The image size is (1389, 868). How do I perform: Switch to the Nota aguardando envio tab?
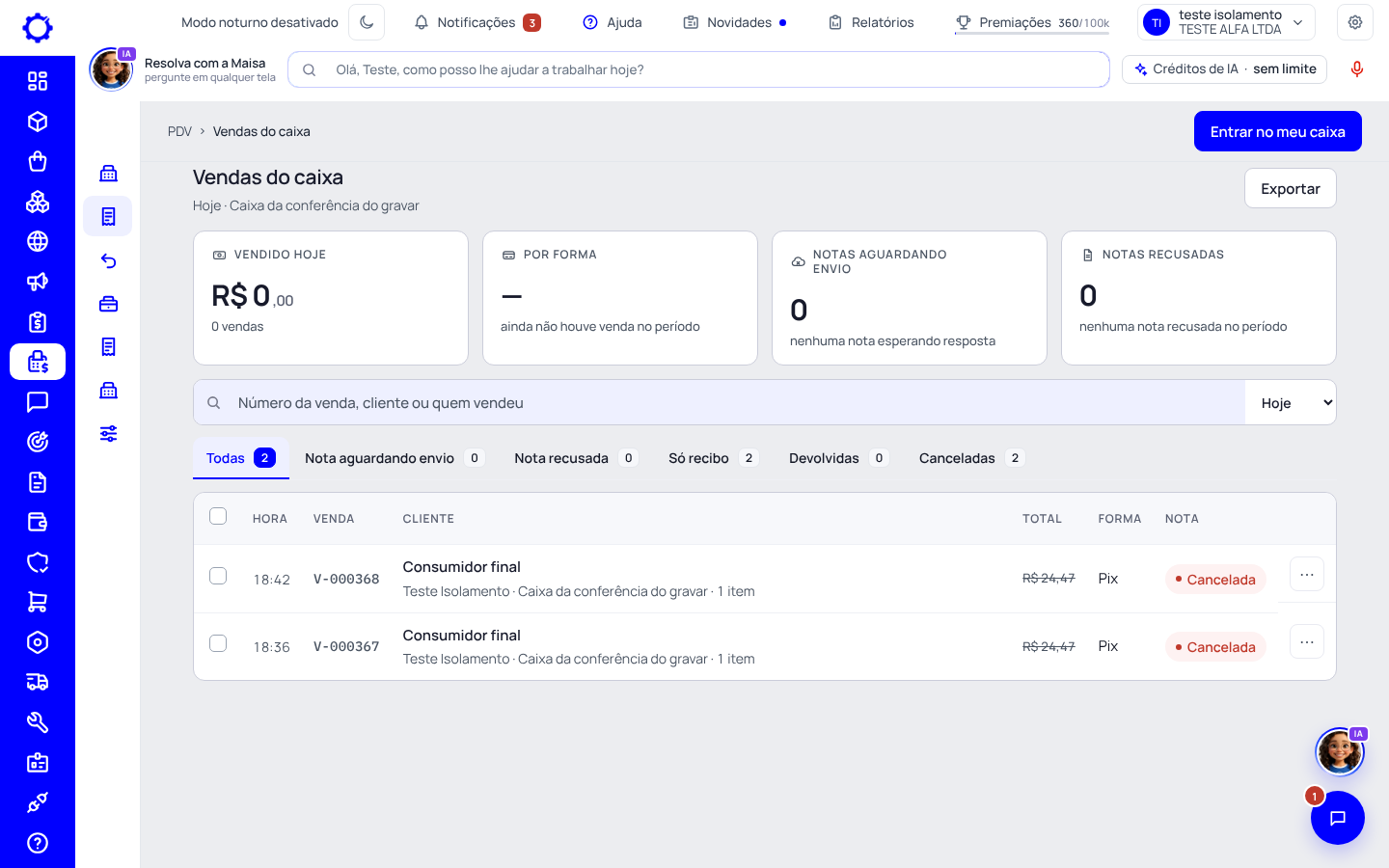(394, 458)
